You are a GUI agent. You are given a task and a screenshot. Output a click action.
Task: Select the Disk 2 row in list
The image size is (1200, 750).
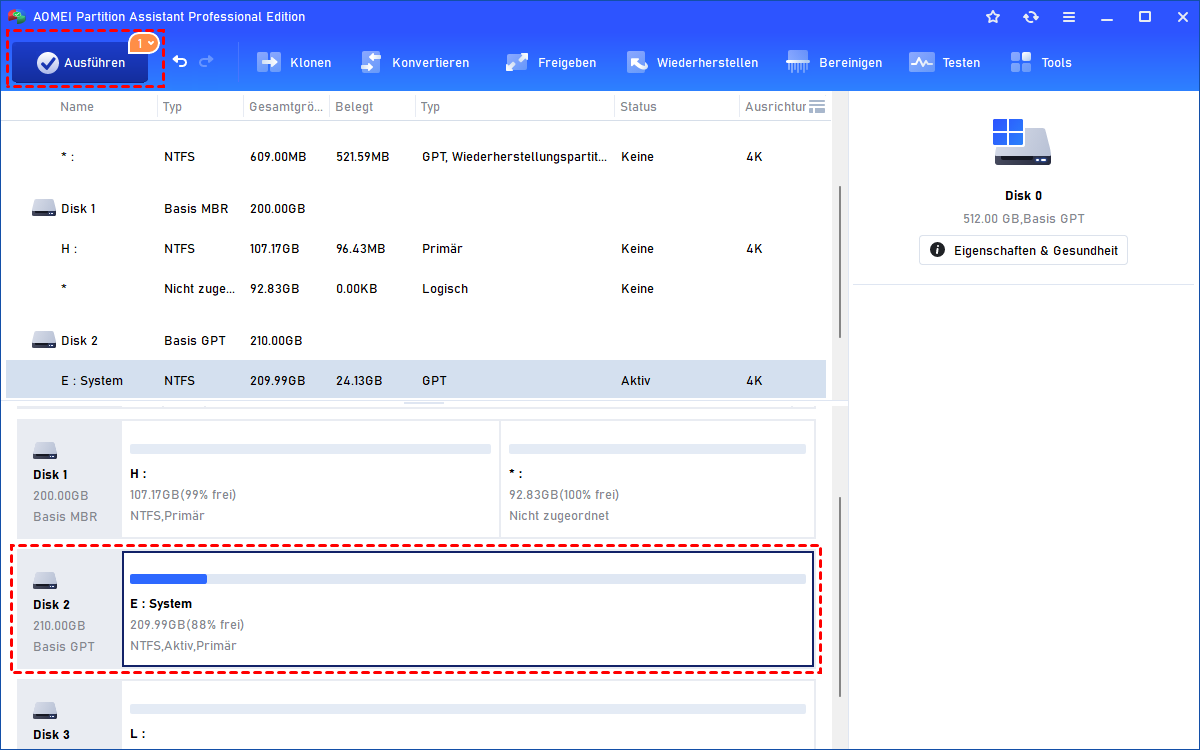coord(416,341)
